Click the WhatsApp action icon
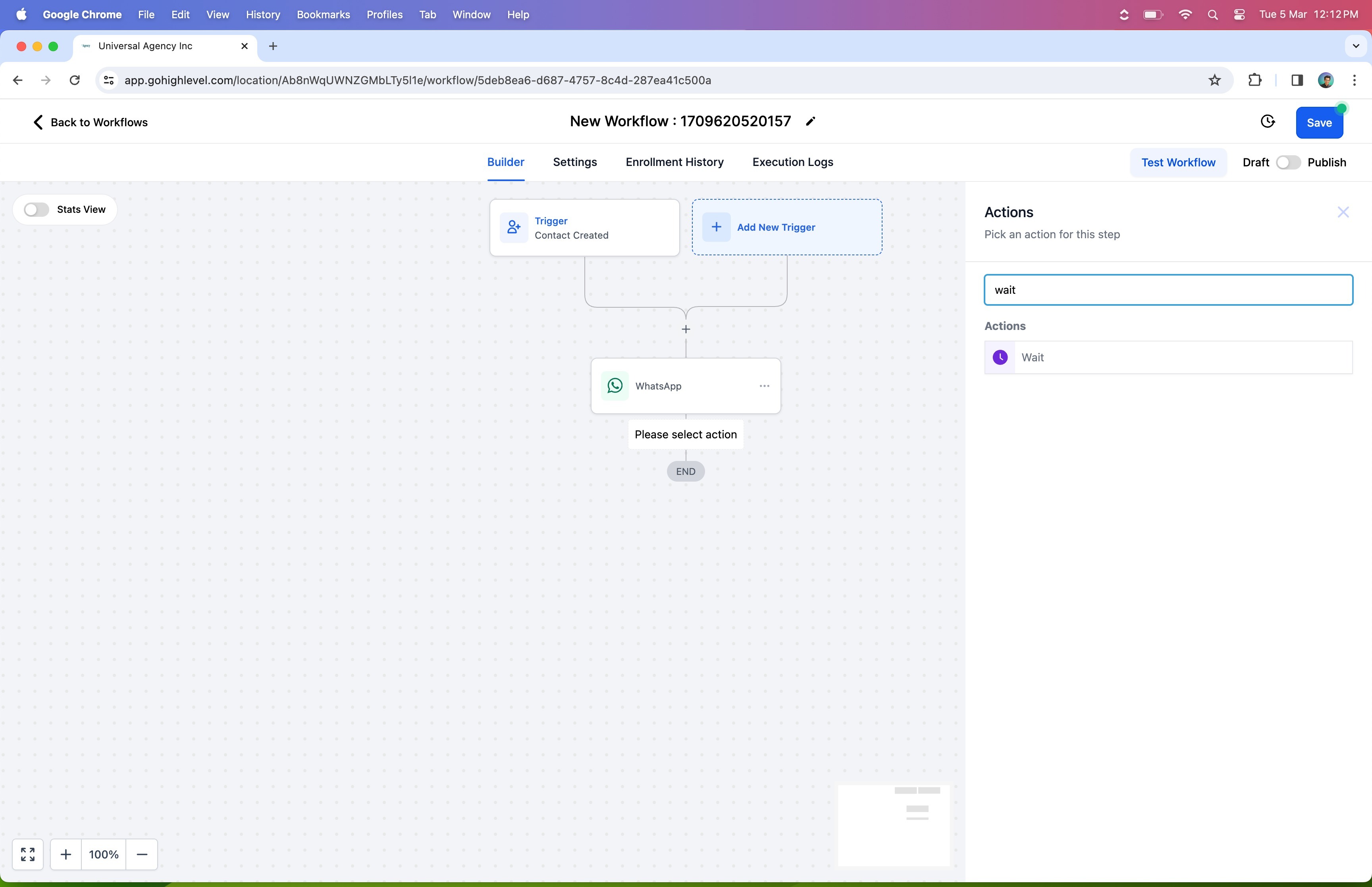The height and width of the screenshot is (887, 1372). tap(614, 386)
